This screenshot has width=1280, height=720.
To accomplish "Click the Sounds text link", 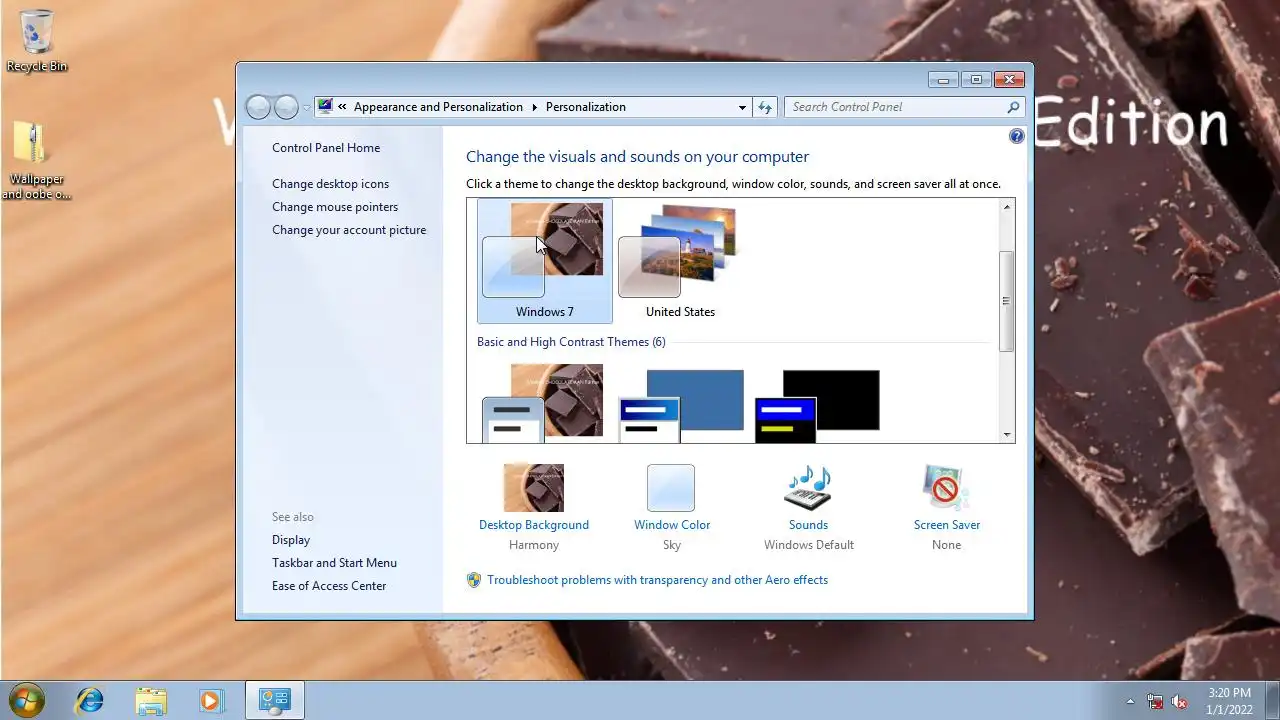I will [x=808, y=525].
